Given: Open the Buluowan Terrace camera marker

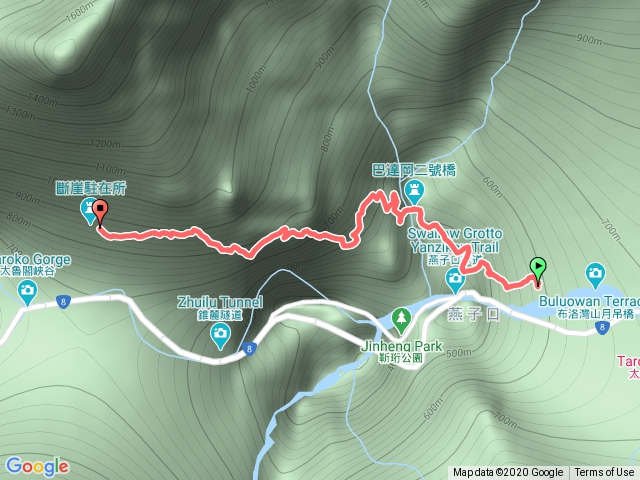Looking at the screenshot, I should [x=595, y=275].
